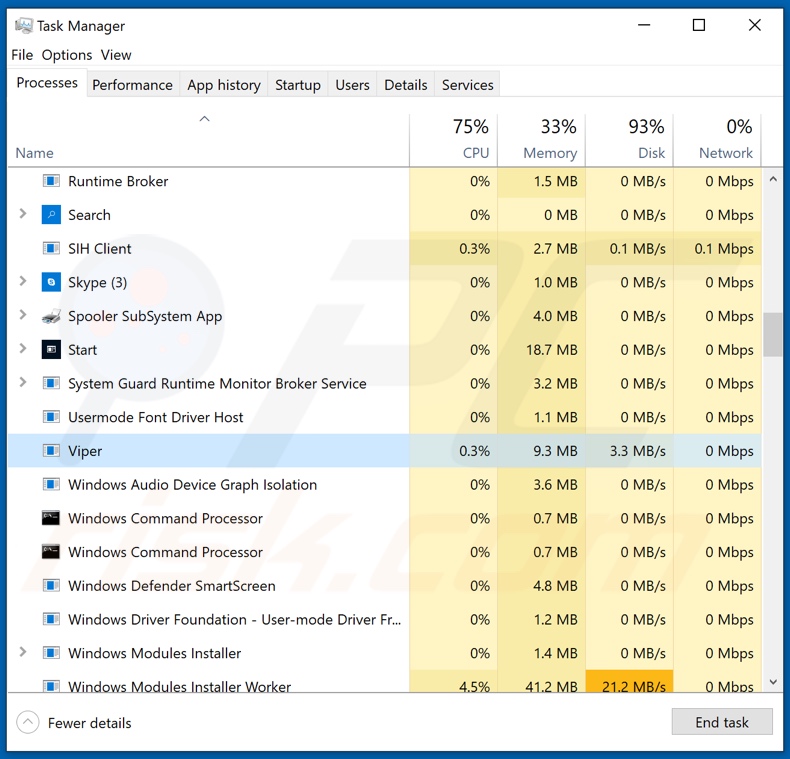The height and width of the screenshot is (759, 790).
Task: Click the scrollbar up arrow
Action: click(773, 179)
